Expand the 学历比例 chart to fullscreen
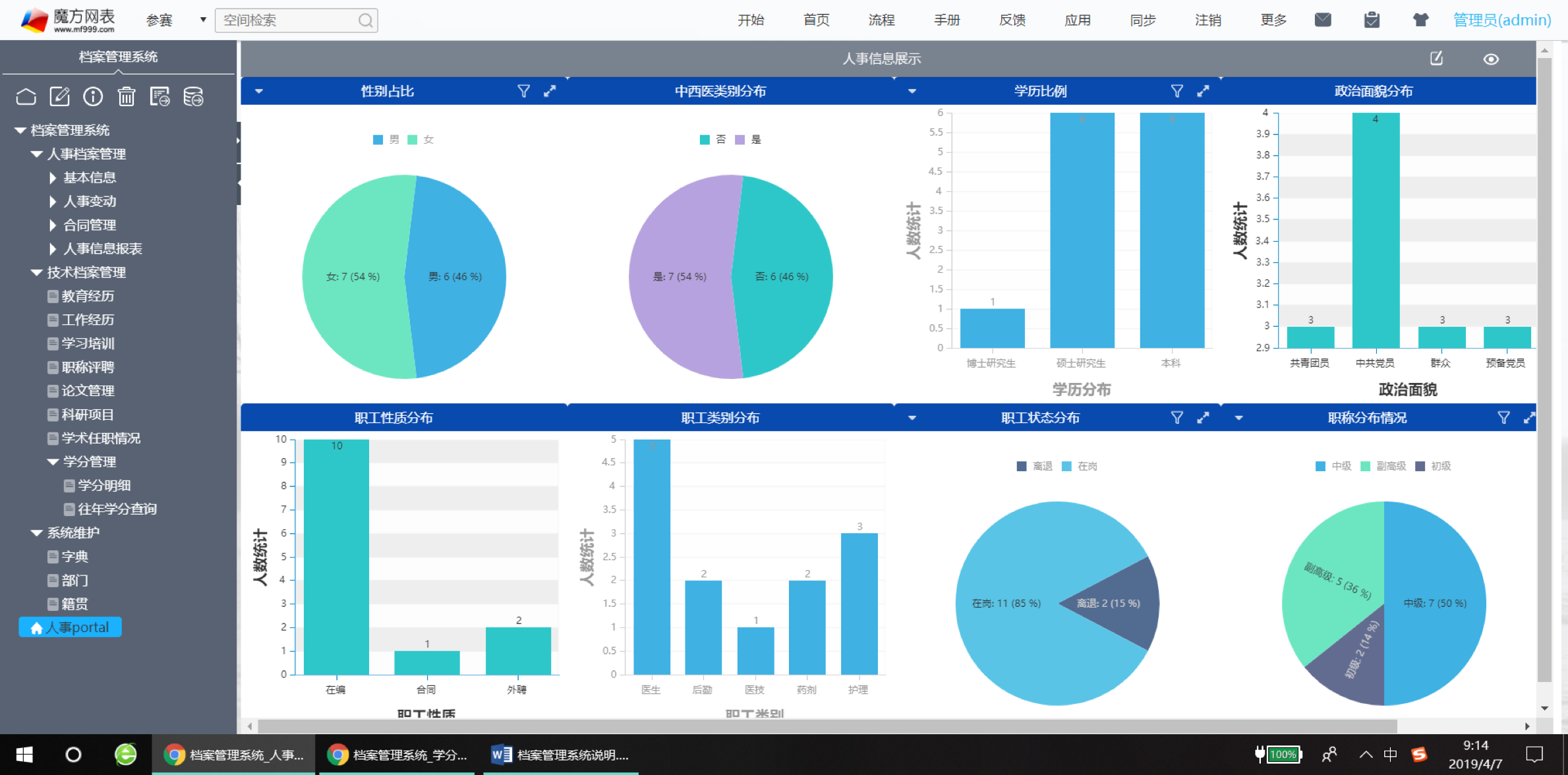The width and height of the screenshot is (1568, 775). click(1203, 91)
